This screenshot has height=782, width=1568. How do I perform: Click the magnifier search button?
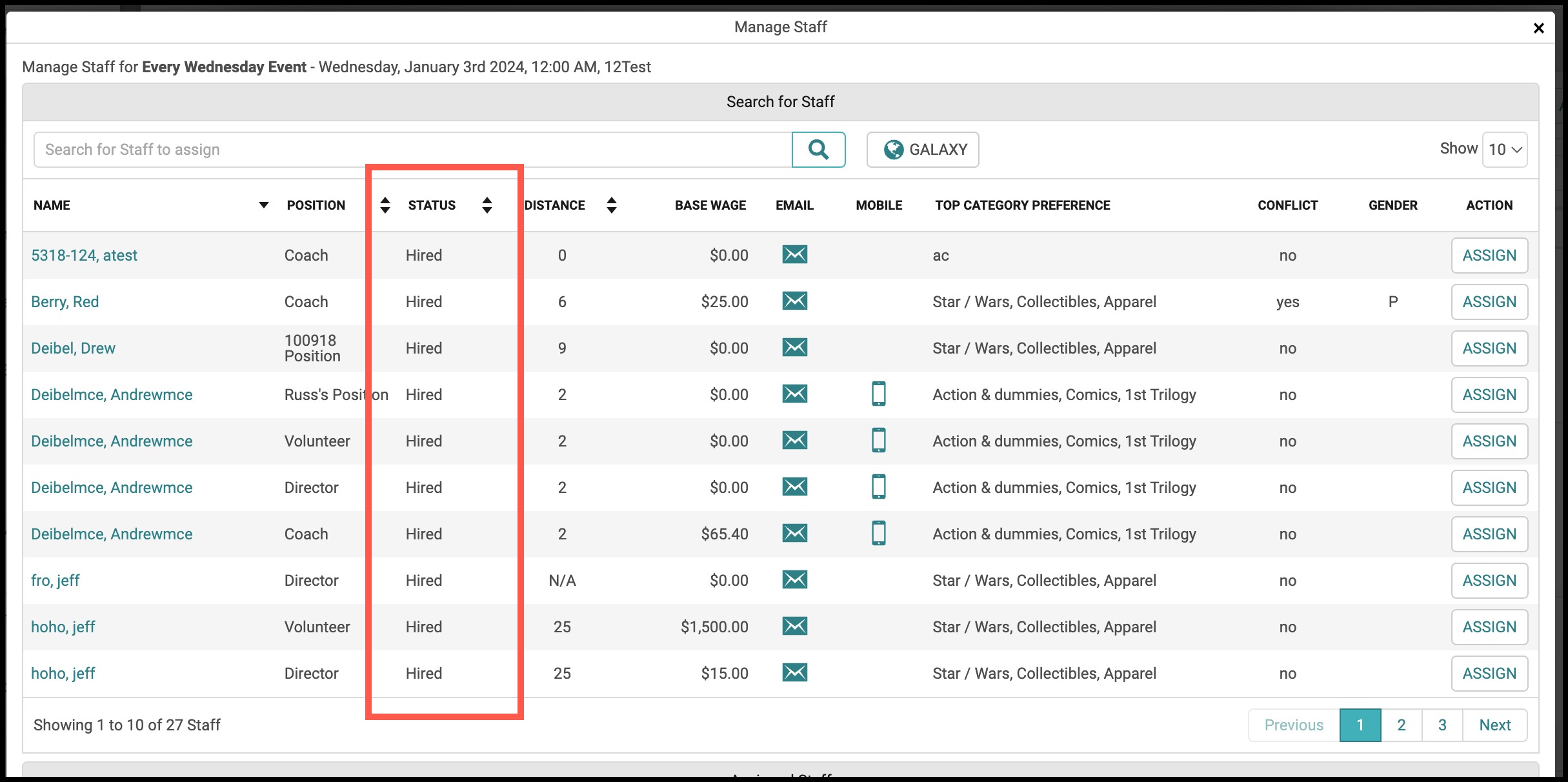click(818, 150)
